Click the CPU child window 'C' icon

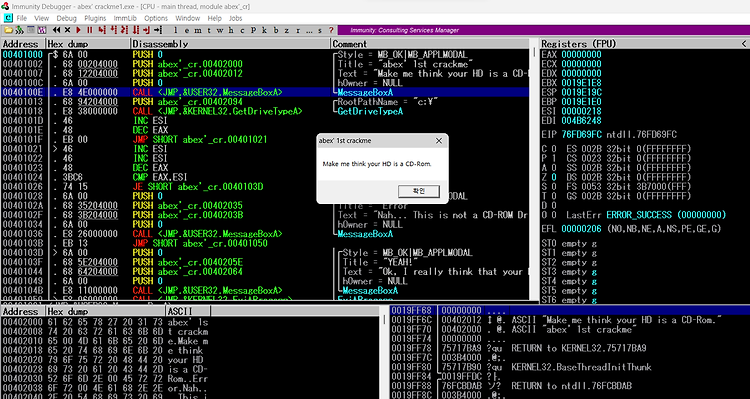tap(8, 18)
